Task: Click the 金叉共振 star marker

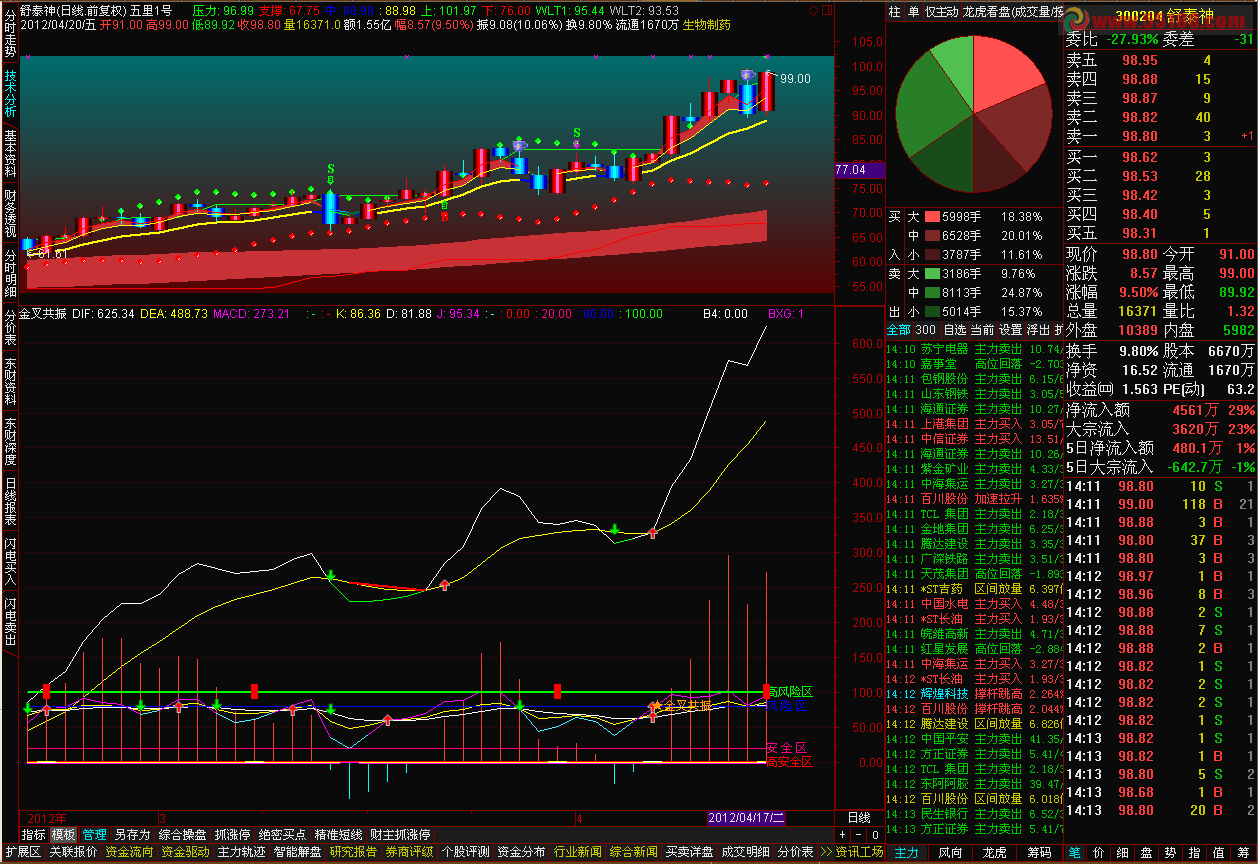Action: 657,706
